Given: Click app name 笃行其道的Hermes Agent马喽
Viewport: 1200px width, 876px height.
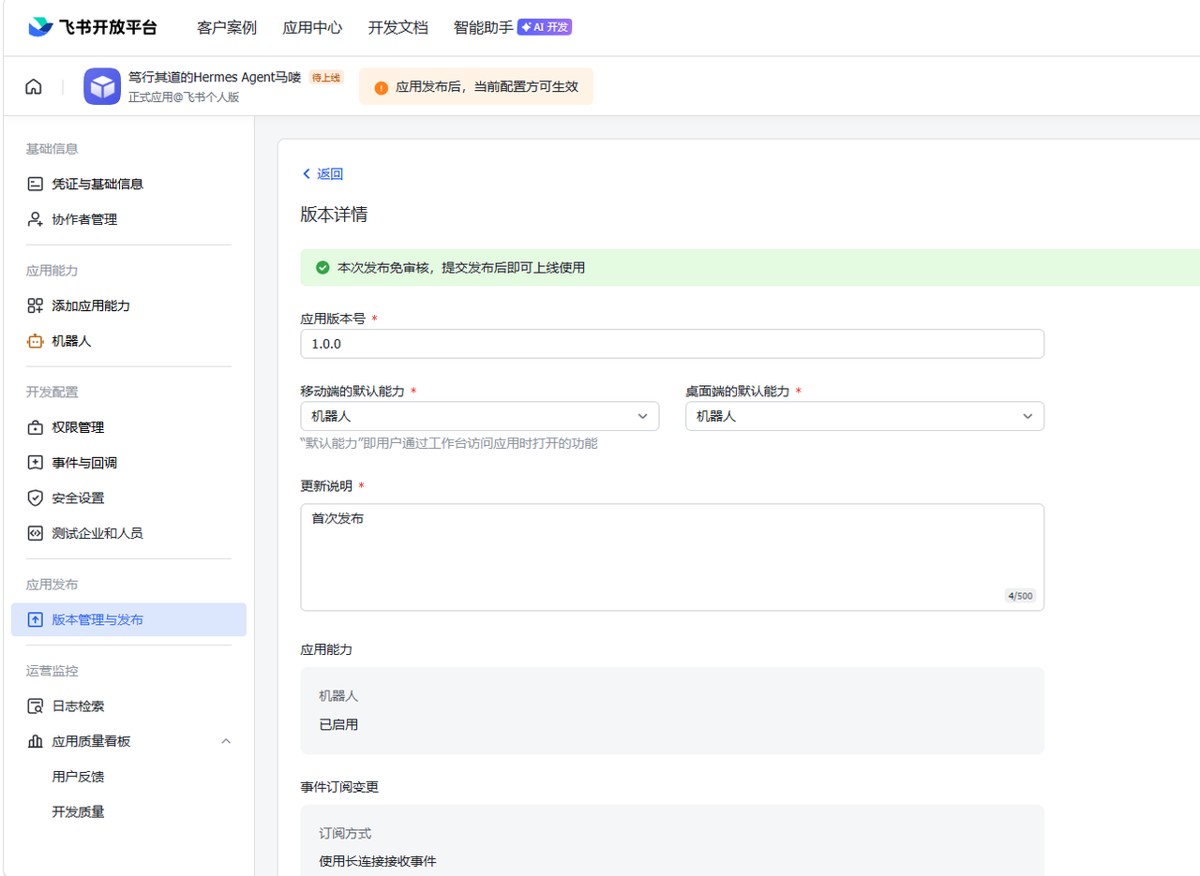Looking at the screenshot, I should (215, 77).
